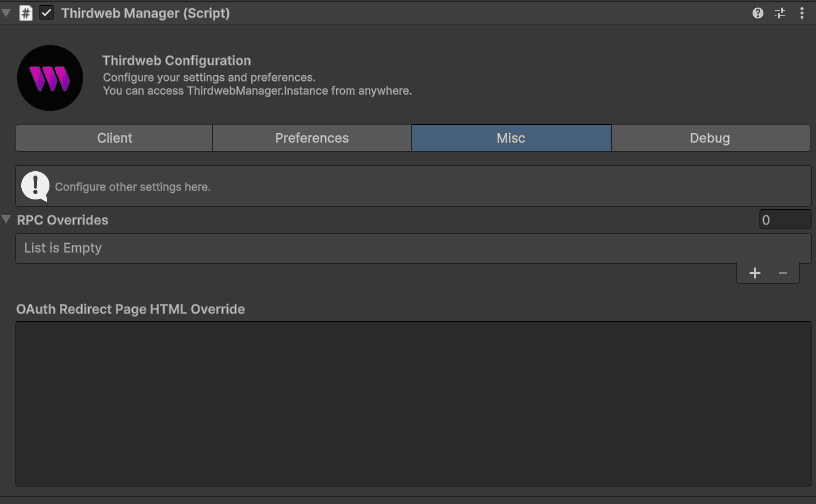Select the Misc tab

511,138
